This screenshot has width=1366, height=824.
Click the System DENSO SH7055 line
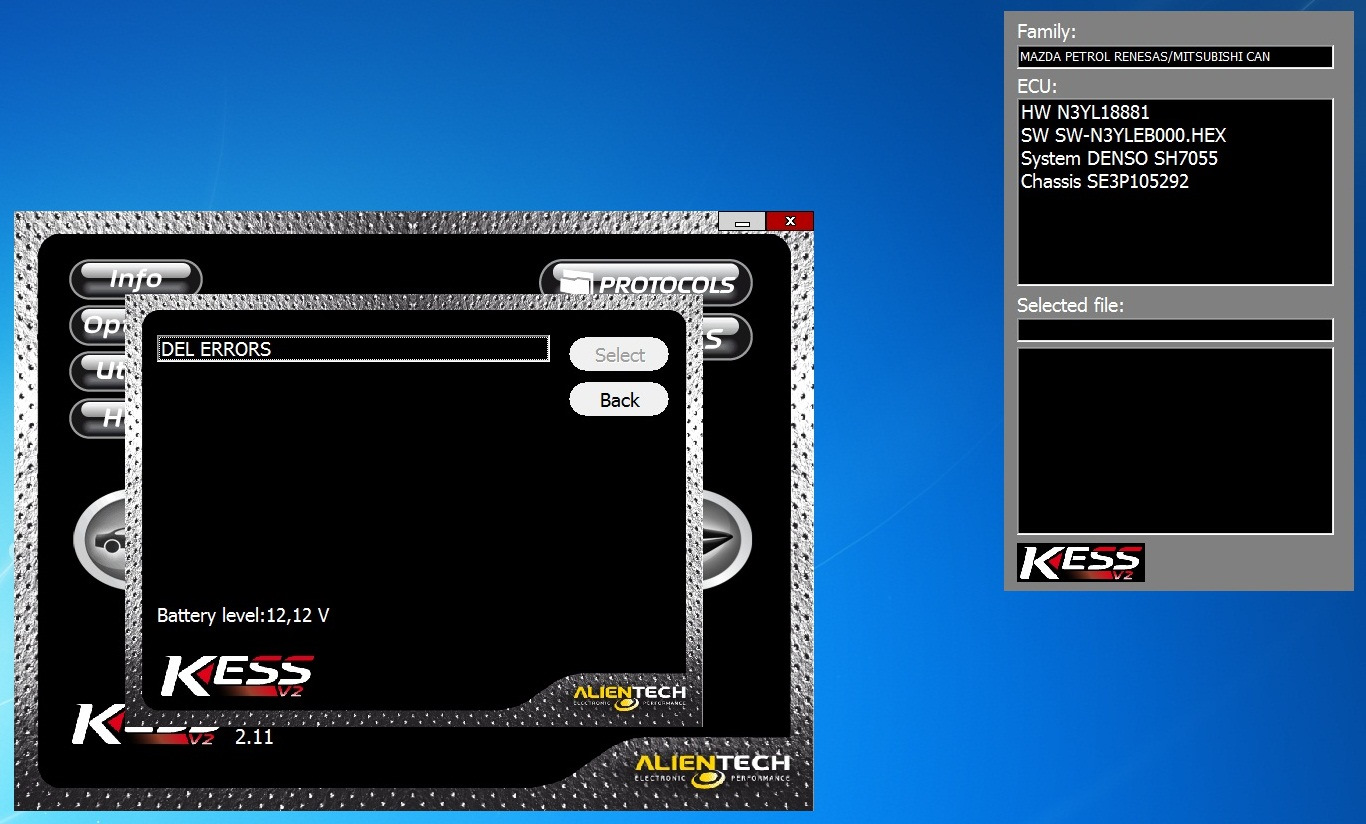(x=1119, y=158)
